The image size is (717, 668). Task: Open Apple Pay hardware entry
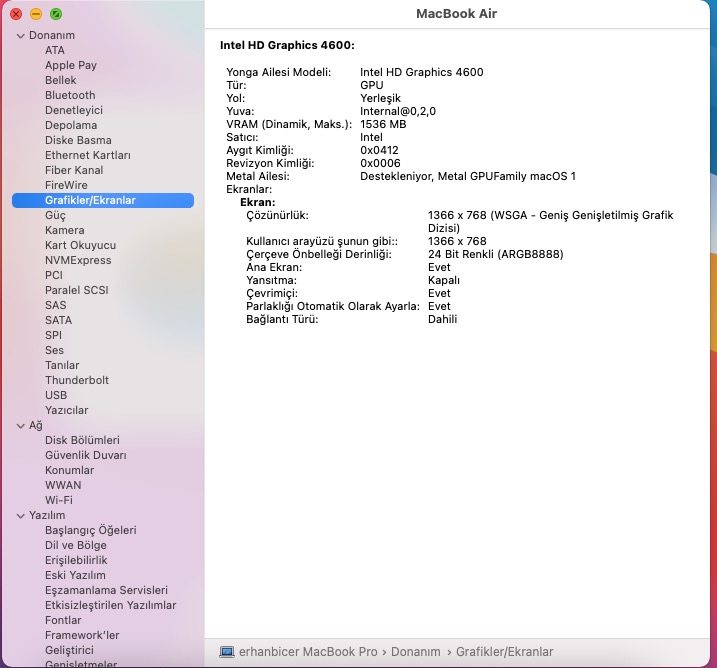[71, 66]
